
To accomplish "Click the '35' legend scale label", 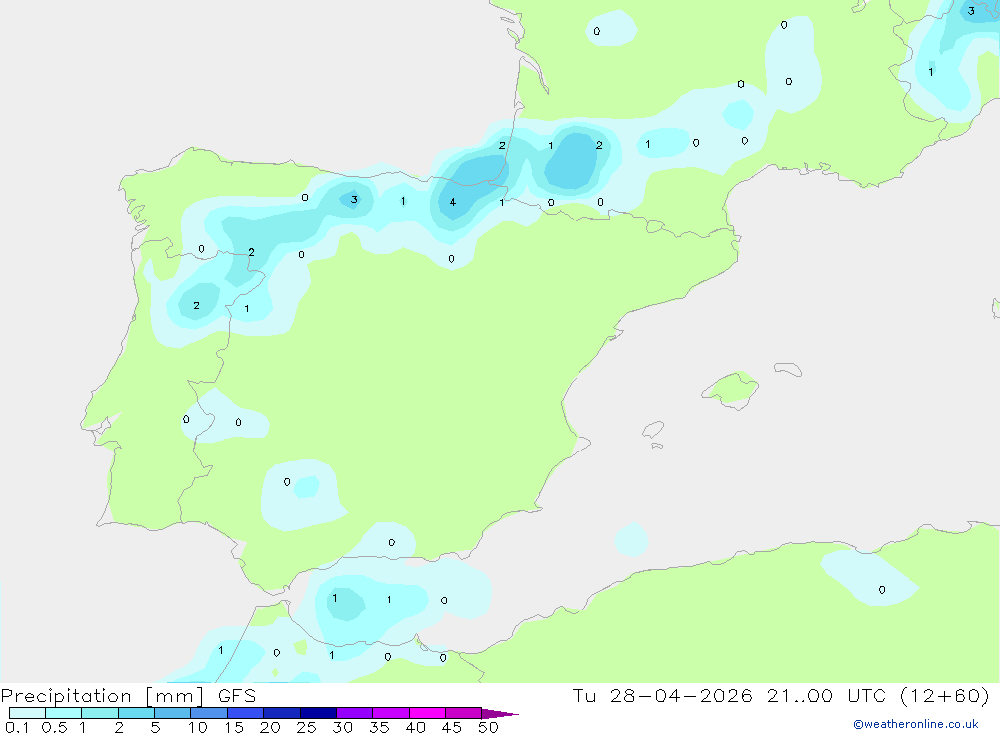I will click(379, 727).
